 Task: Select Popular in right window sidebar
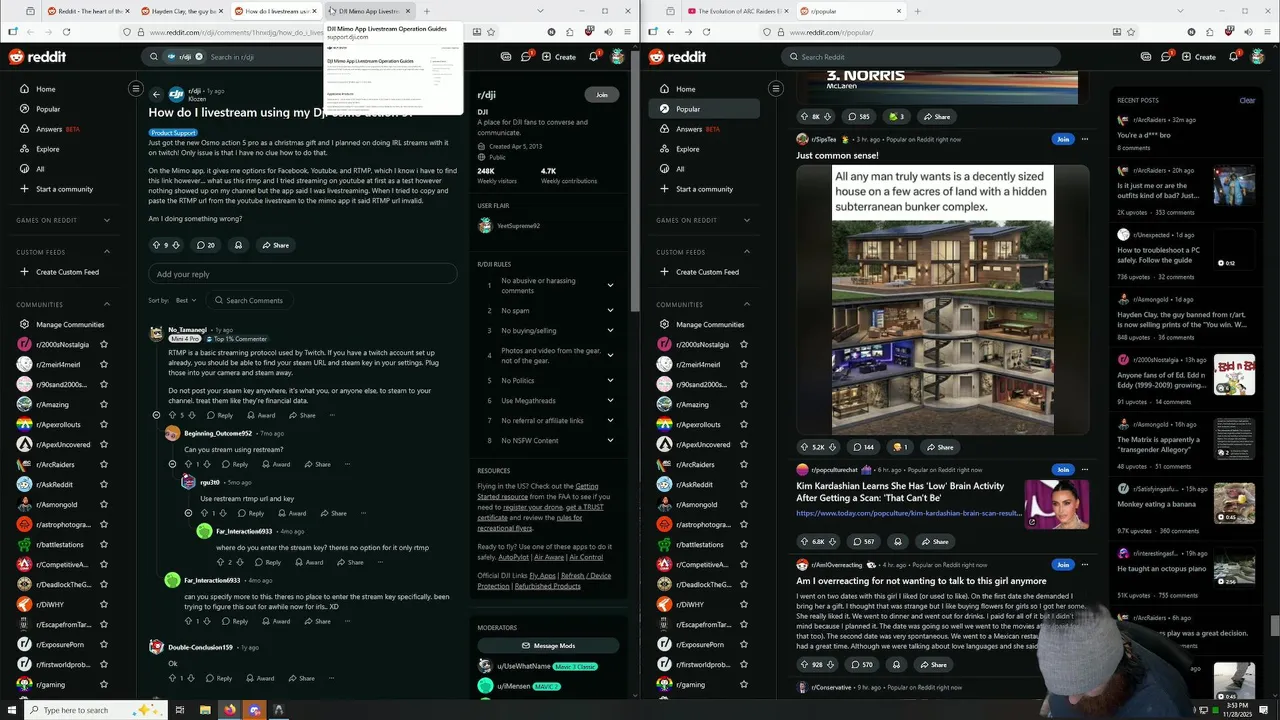(704, 109)
